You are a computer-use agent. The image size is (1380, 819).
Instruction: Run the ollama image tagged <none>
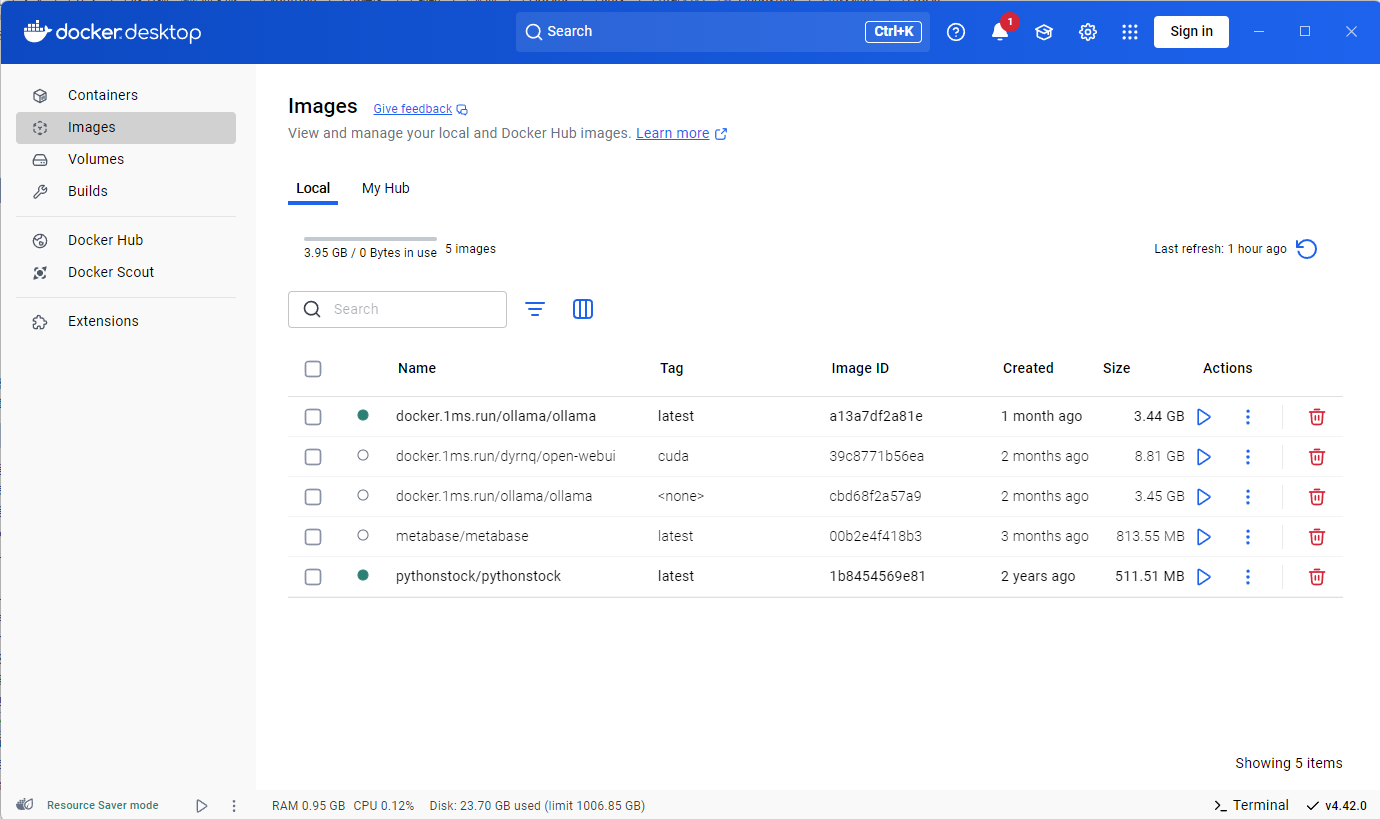[x=1204, y=497]
